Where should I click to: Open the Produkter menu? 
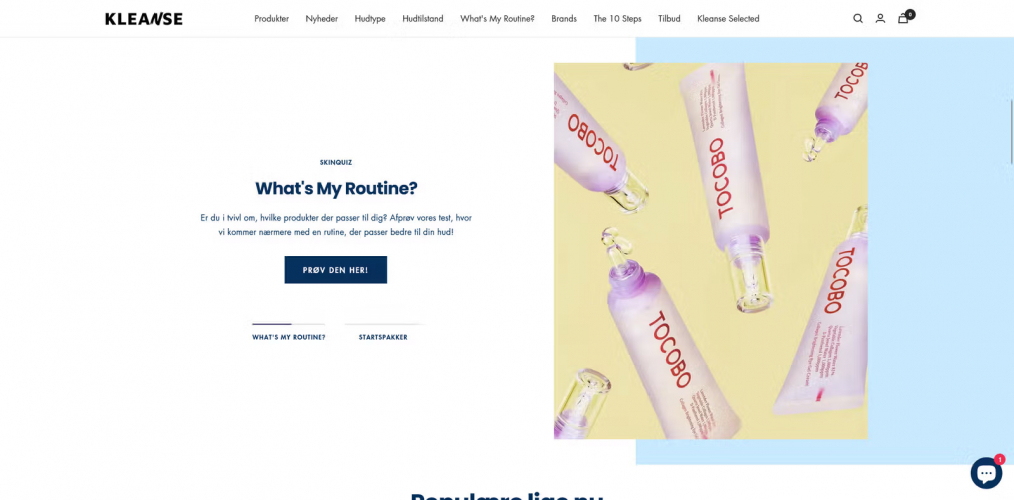pyautogui.click(x=272, y=19)
